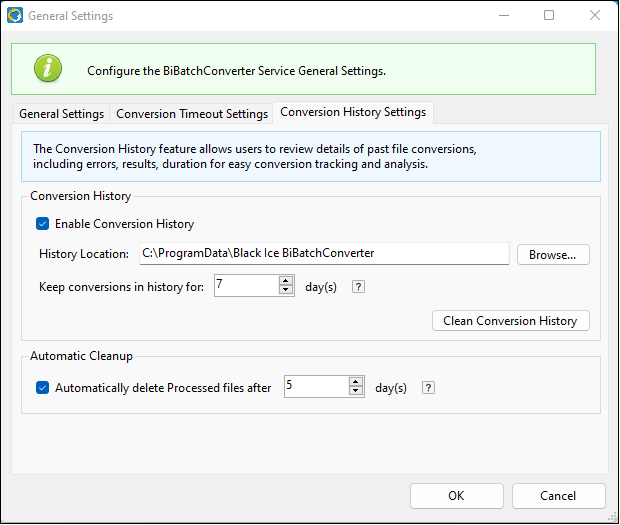Open Conversion Timeout Settings tab
Viewport: 620px width, 525px height.
192,114
